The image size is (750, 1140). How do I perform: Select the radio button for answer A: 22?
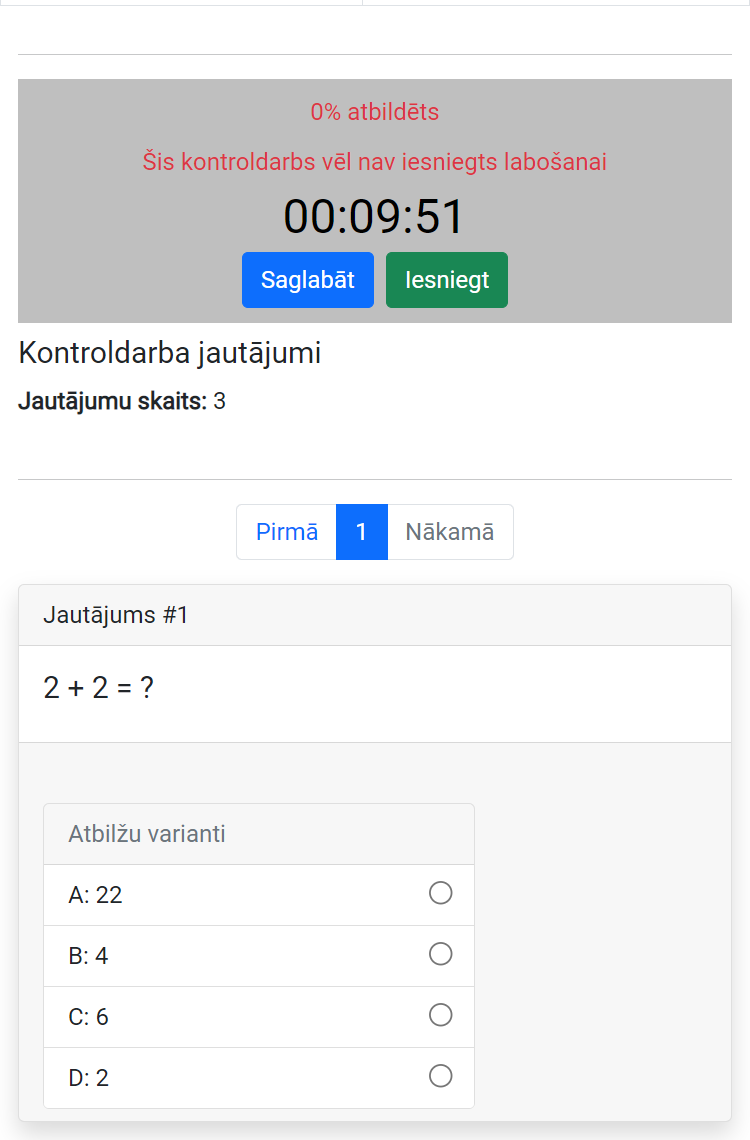(x=440, y=893)
